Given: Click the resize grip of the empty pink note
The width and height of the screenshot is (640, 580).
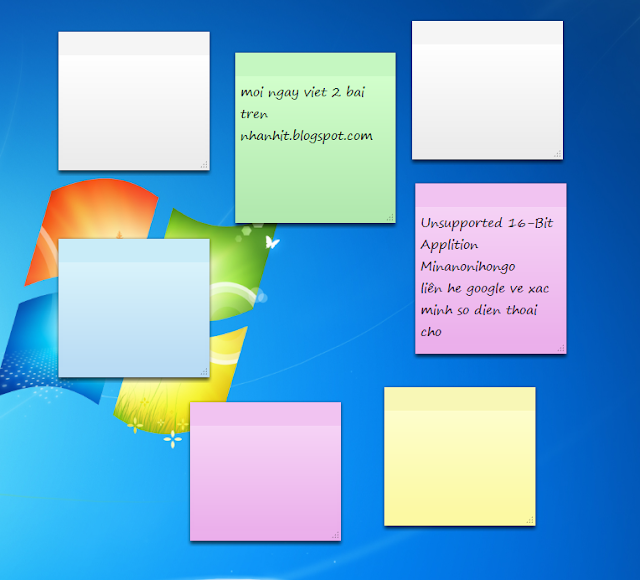Looking at the screenshot, I should click(x=336, y=536).
